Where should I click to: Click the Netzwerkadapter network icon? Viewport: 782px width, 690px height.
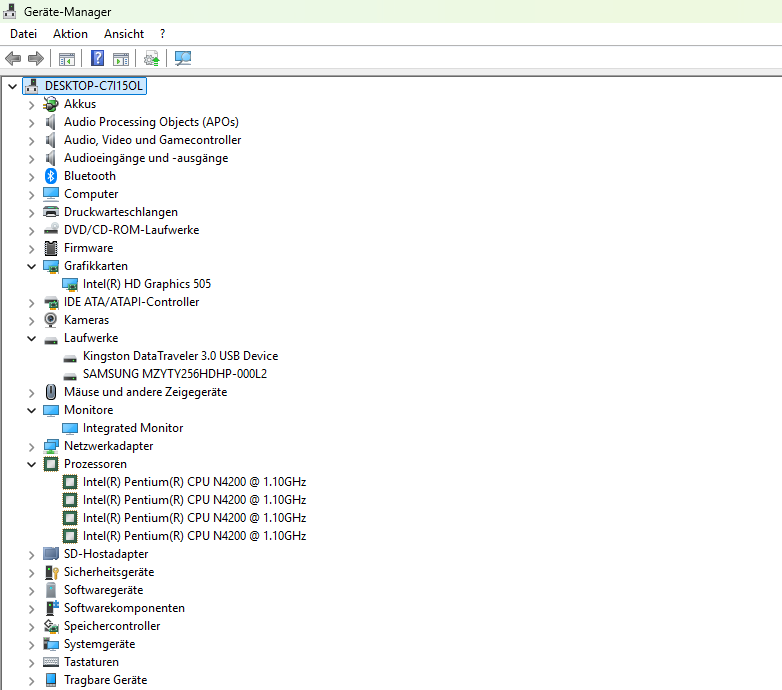(51, 446)
